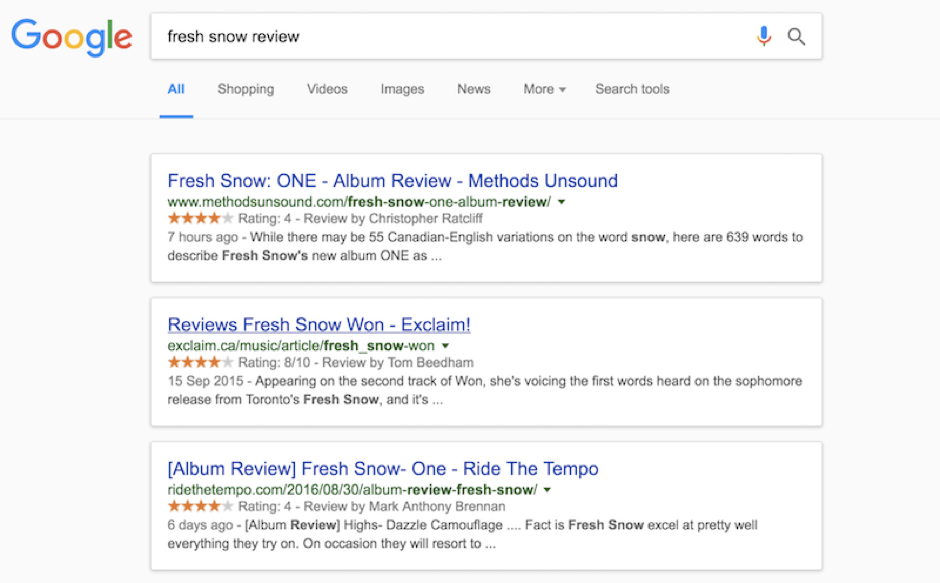Open Reviews Fresh Snow Won Exclaim link
This screenshot has height=583, width=940.
[x=319, y=324]
